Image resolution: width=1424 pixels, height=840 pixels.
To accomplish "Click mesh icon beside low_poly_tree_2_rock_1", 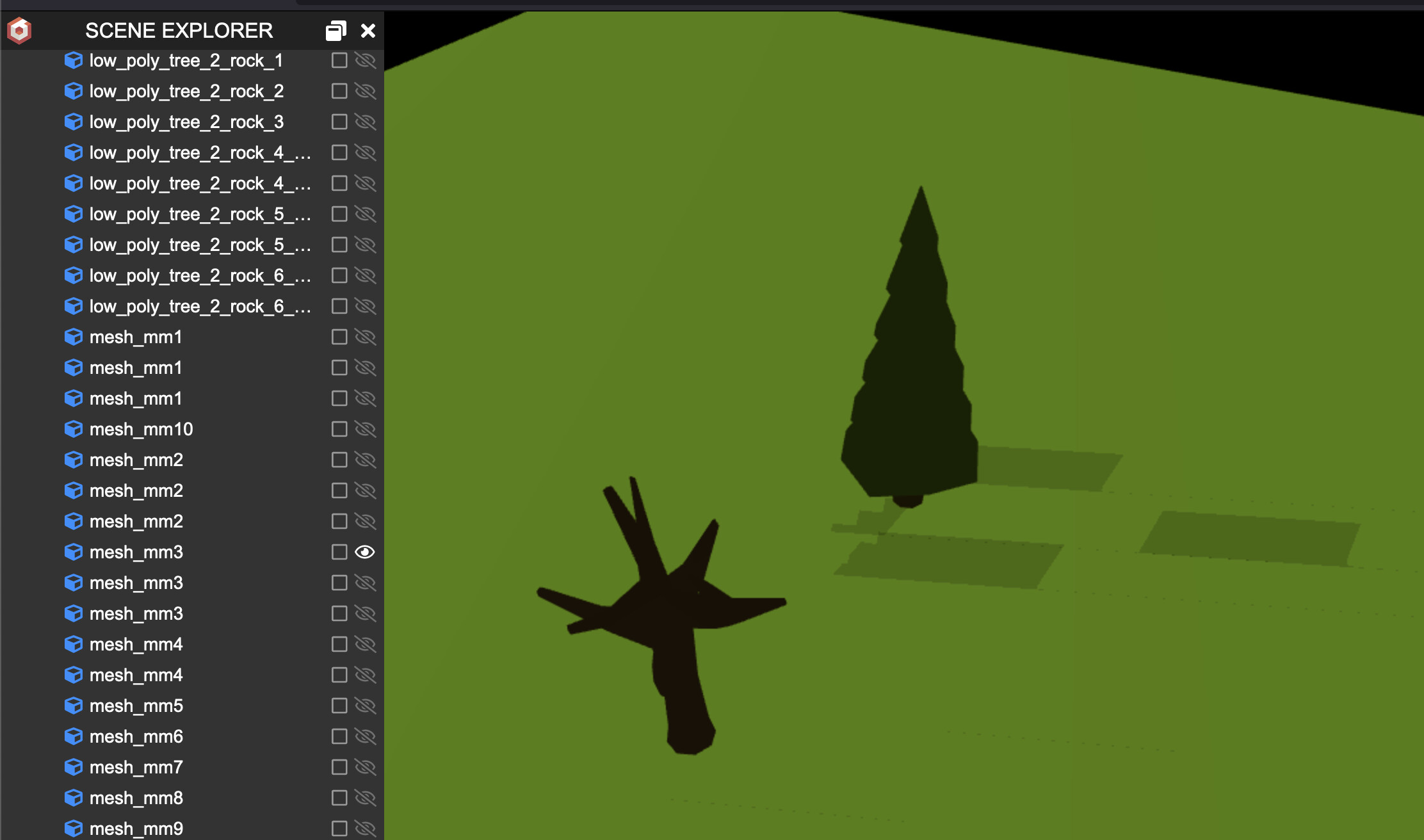I will tap(74, 61).
